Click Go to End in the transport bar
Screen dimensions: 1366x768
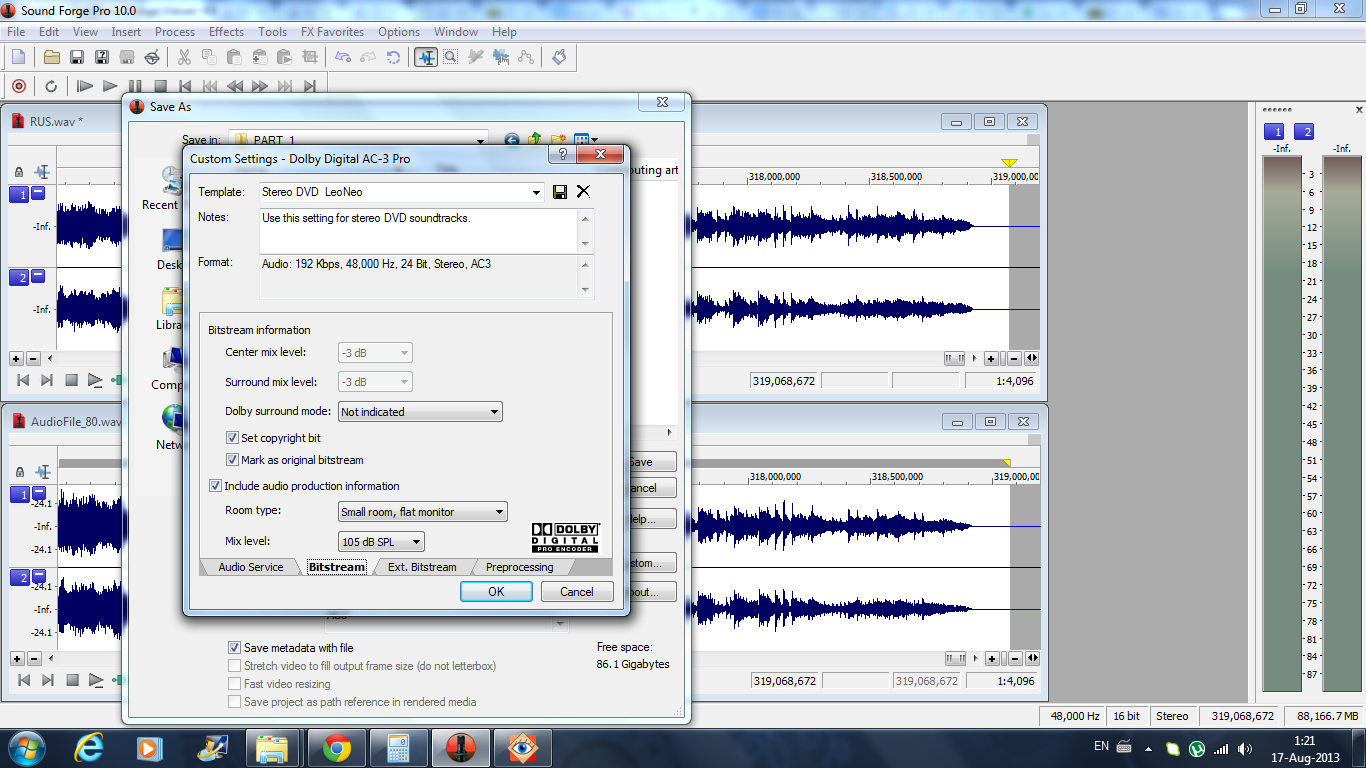(x=310, y=86)
